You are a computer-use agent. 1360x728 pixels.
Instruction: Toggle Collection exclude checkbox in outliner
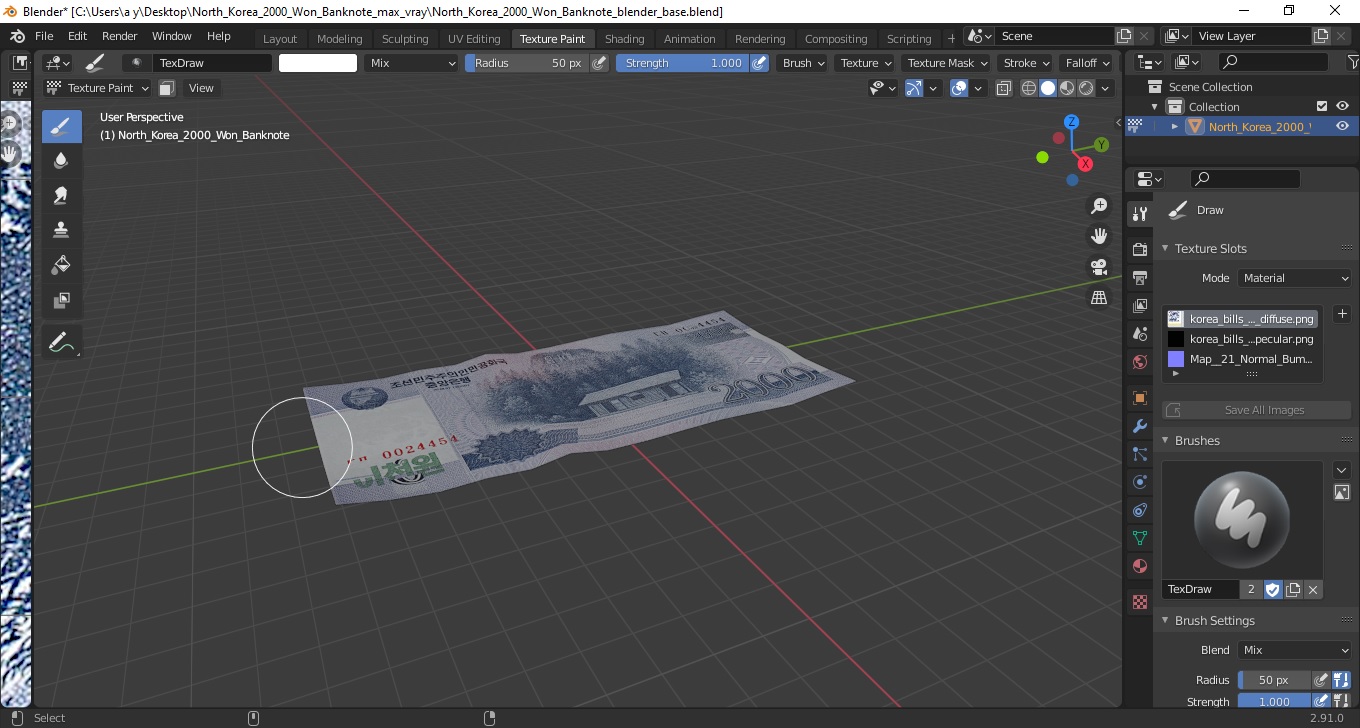pos(1322,106)
